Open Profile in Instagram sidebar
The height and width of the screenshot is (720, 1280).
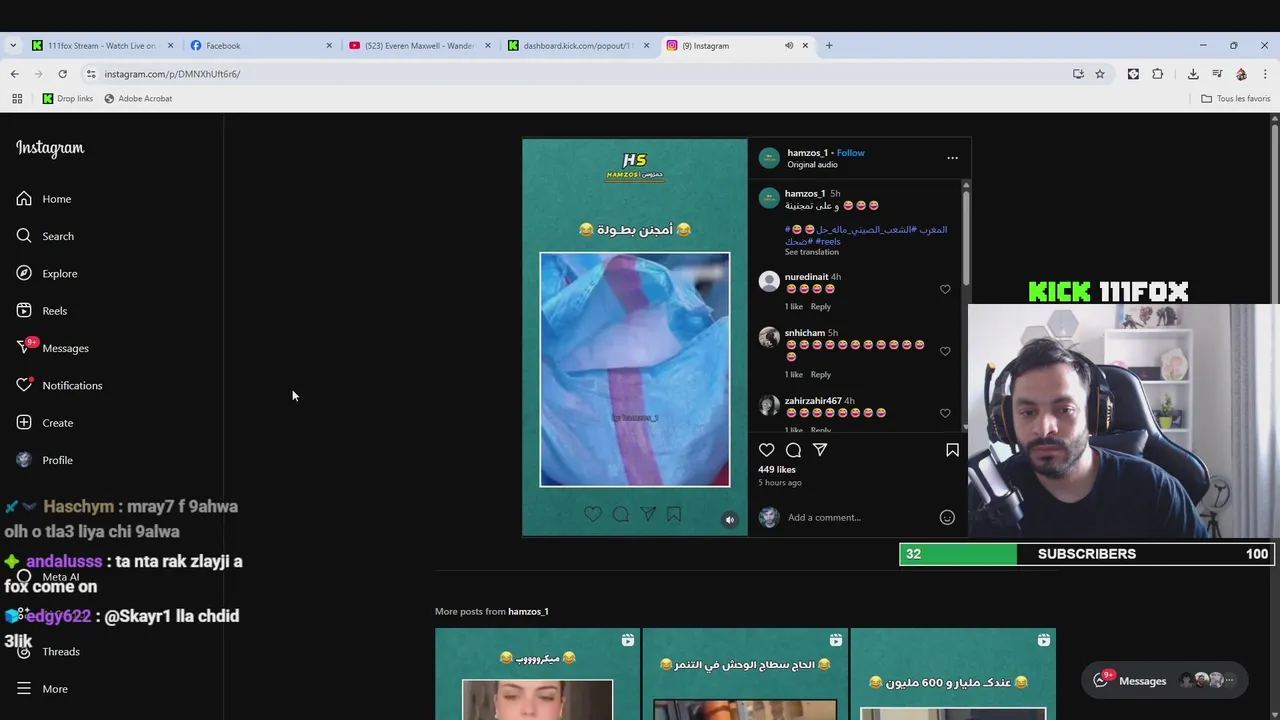coord(45,460)
